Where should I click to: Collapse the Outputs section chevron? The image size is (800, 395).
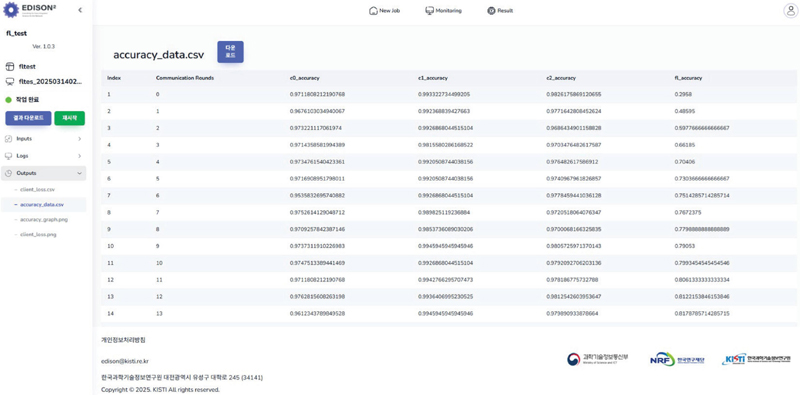[x=80, y=173]
